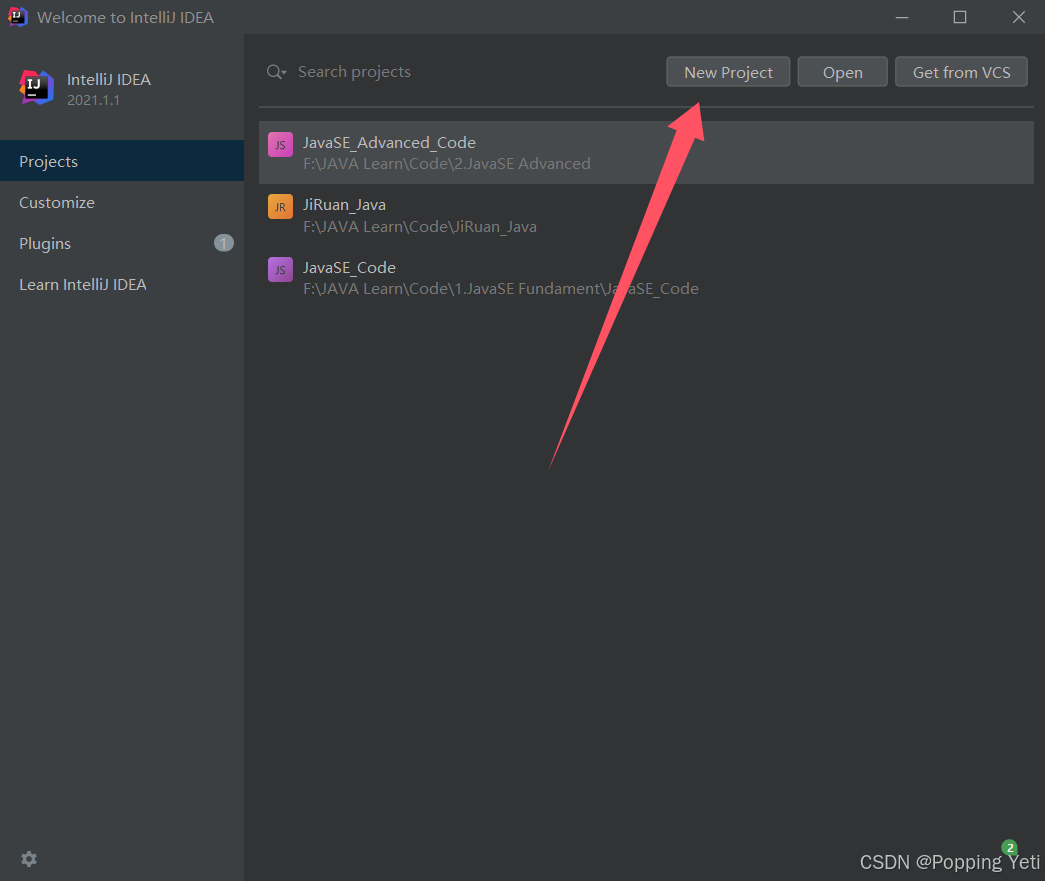Image resolution: width=1045 pixels, height=881 pixels.
Task: Click the New Project button
Action: point(728,72)
